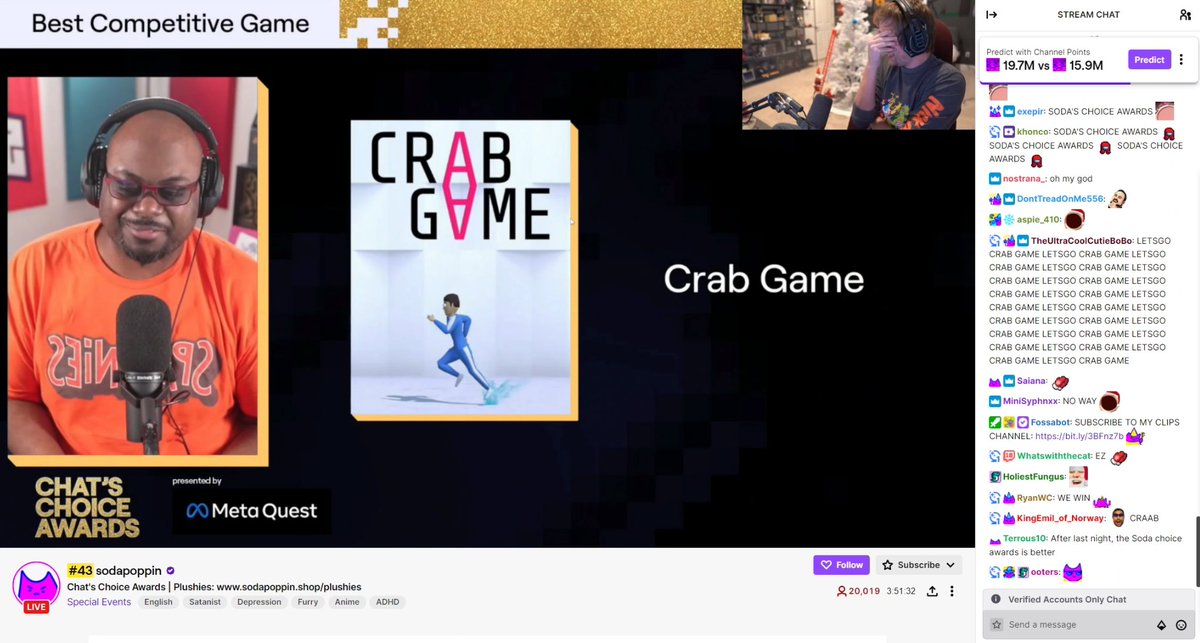
Task: Select the ADHD tag
Action: (388, 602)
